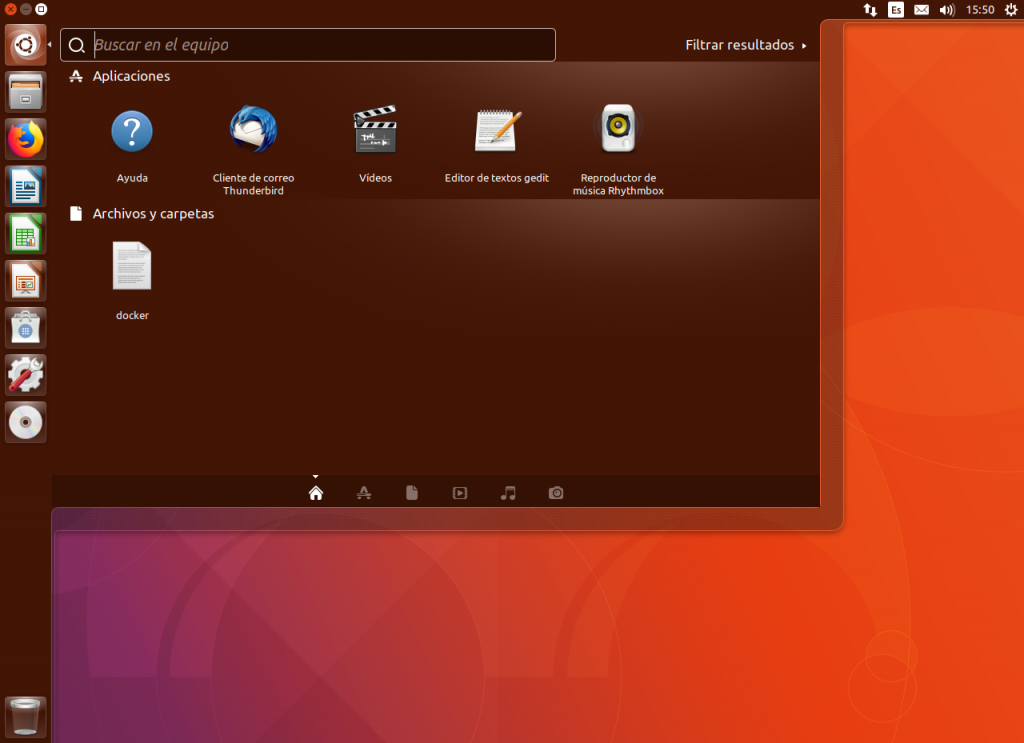1024x743 pixels.
Task: Click the Buscar en el equipo field
Action: (308, 45)
